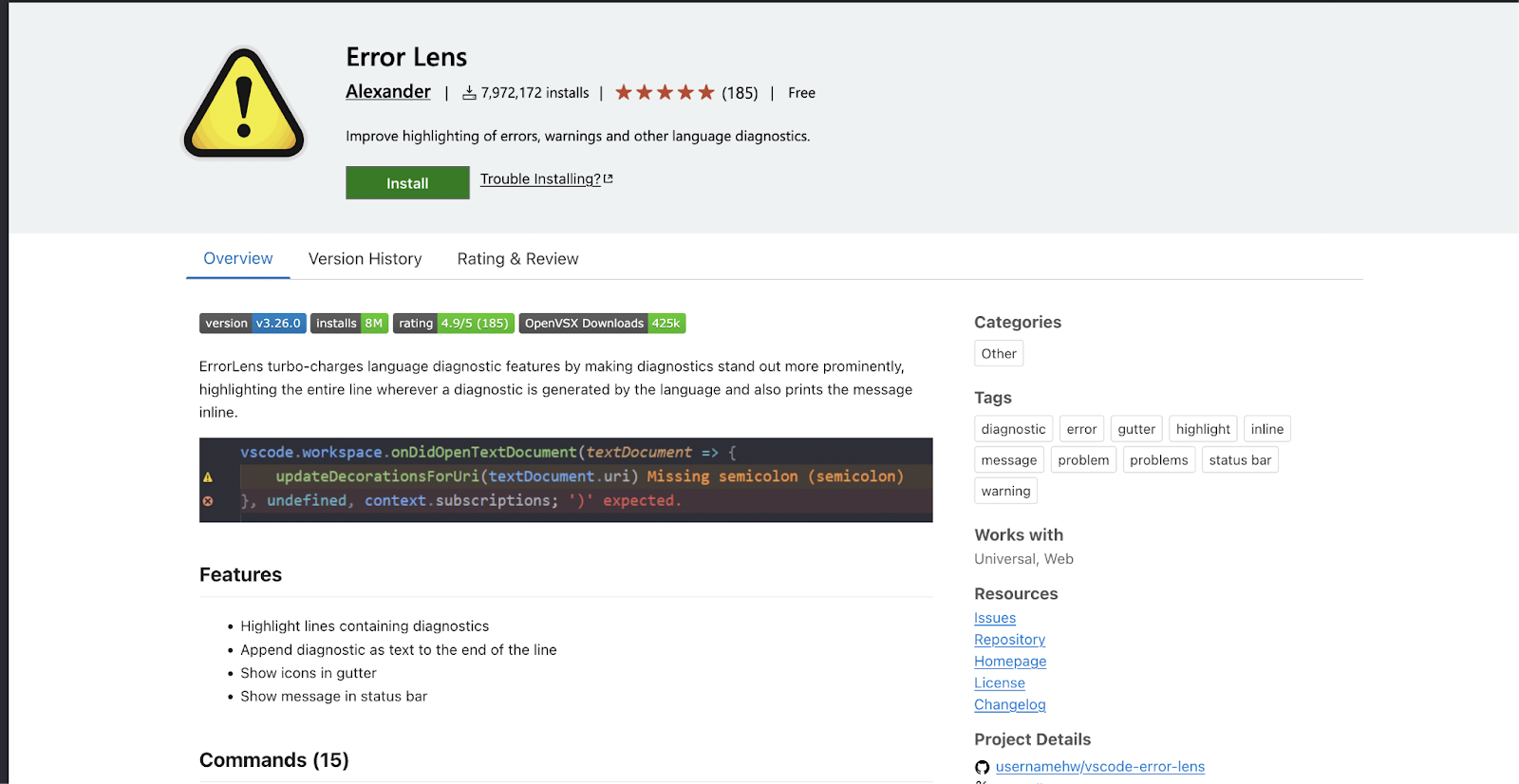Click the Error Lens title heading
The image size is (1519, 784).
406,57
